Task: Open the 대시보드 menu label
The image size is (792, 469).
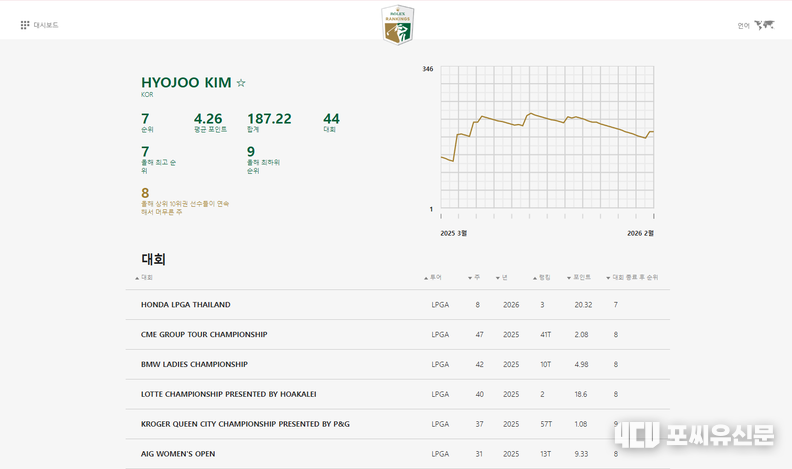Action: [x=46, y=25]
